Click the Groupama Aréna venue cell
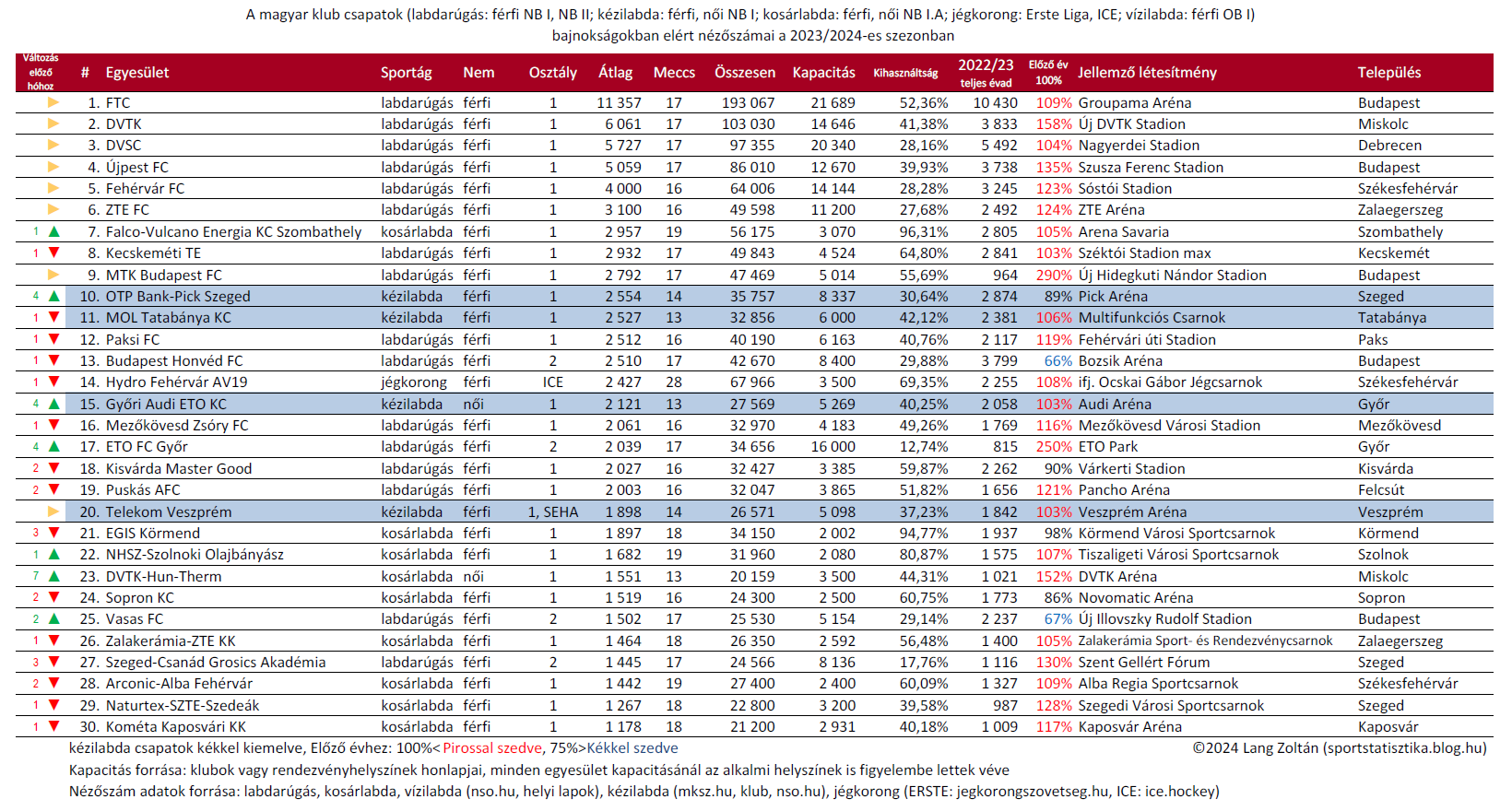This screenshot has width=1512, height=811. pos(1135,102)
